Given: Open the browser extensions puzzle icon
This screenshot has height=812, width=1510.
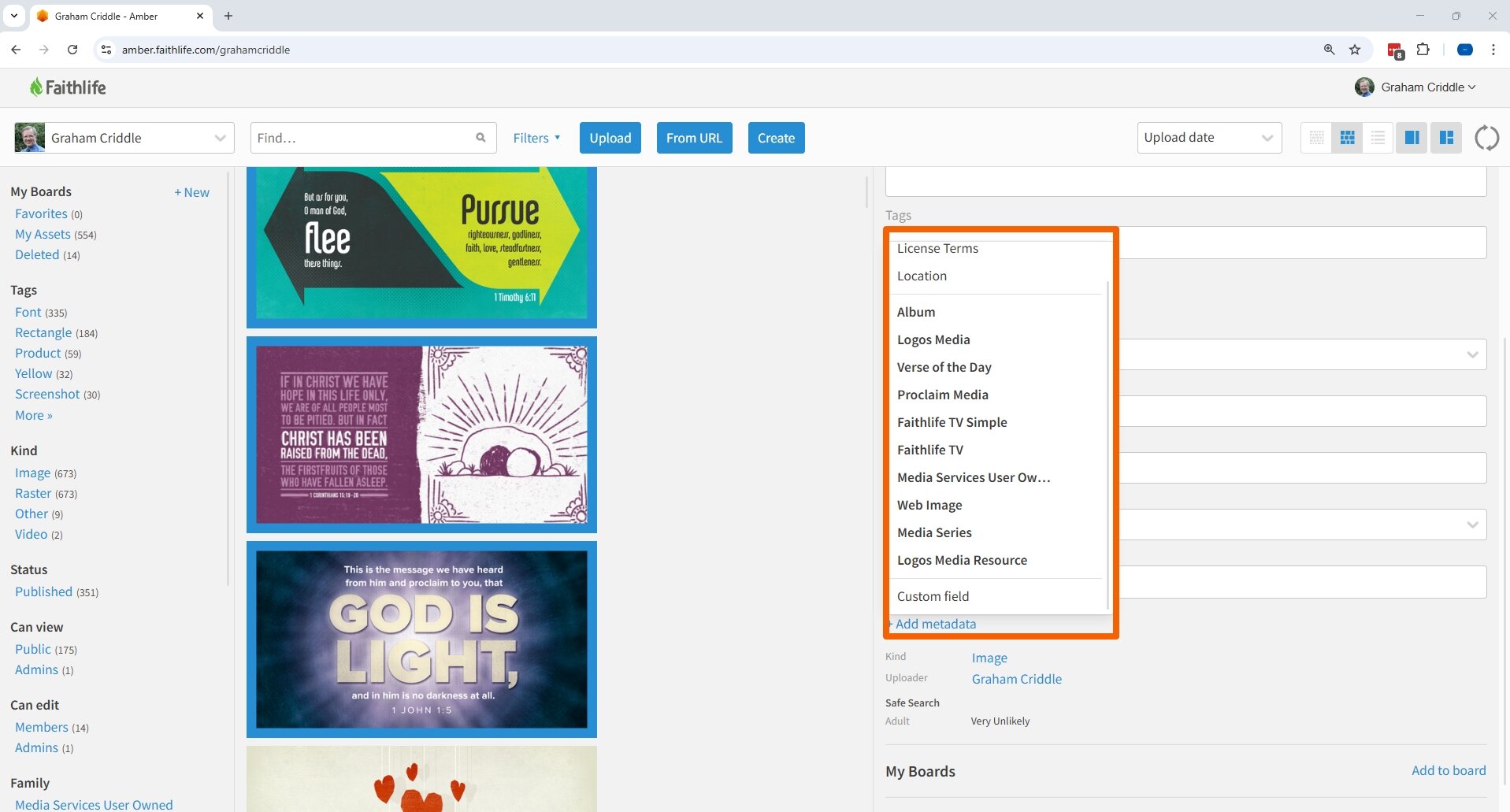Looking at the screenshot, I should tap(1423, 50).
